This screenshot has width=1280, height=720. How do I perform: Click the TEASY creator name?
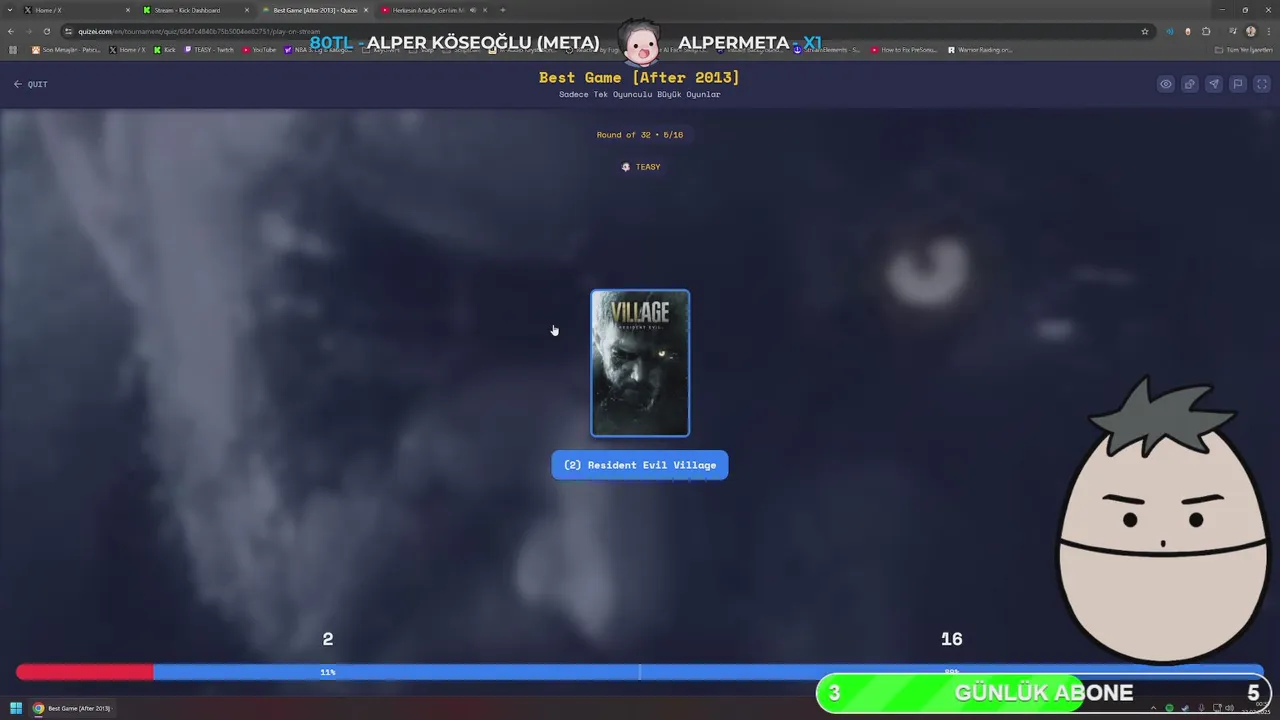(648, 167)
